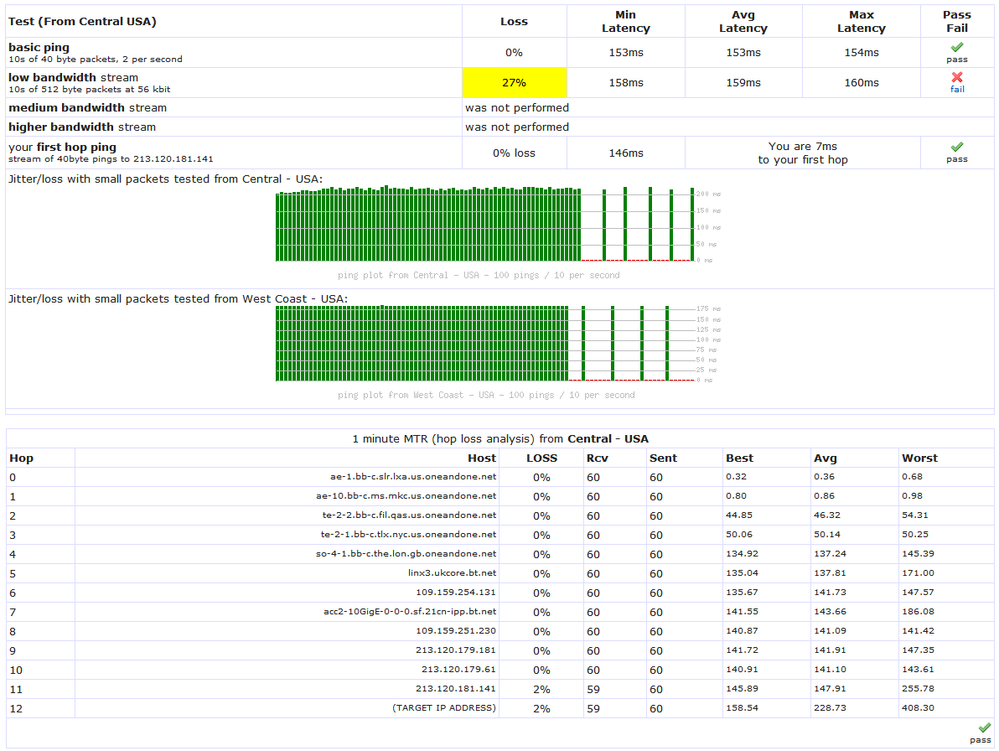Click the red fail cross icon
999x751 pixels.
(957, 77)
